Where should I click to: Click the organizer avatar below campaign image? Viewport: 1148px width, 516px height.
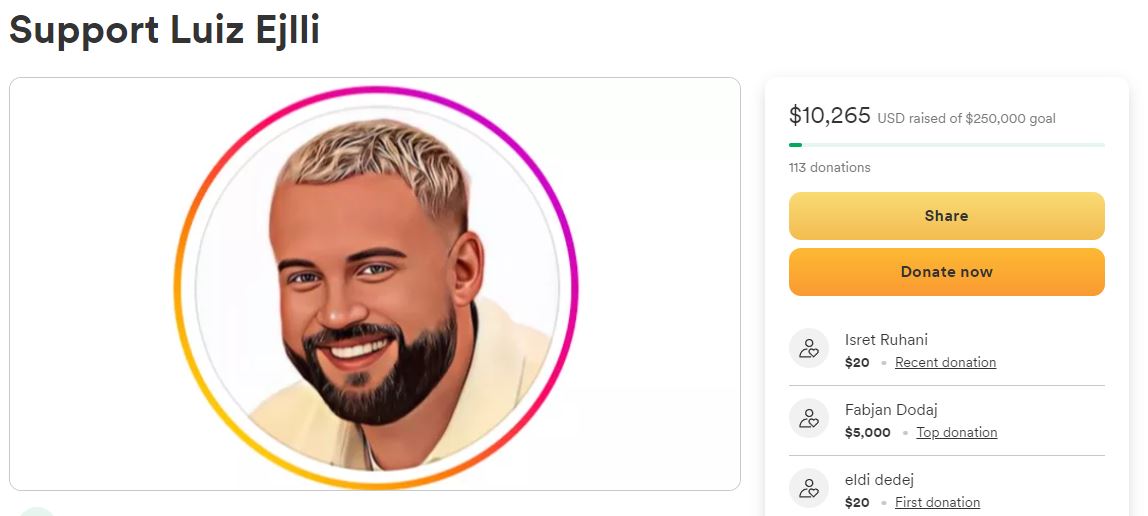(x=37, y=511)
